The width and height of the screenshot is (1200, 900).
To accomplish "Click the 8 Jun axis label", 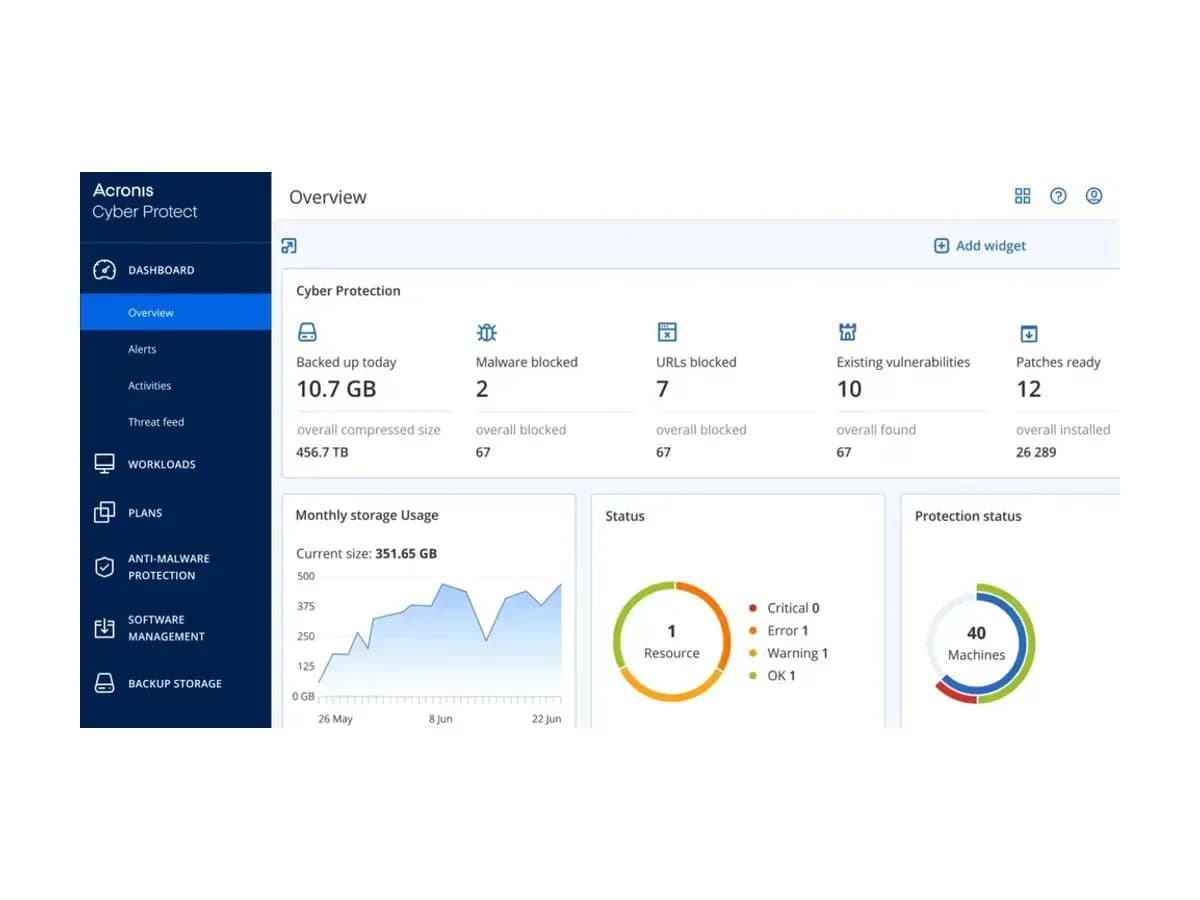I will pos(440,719).
